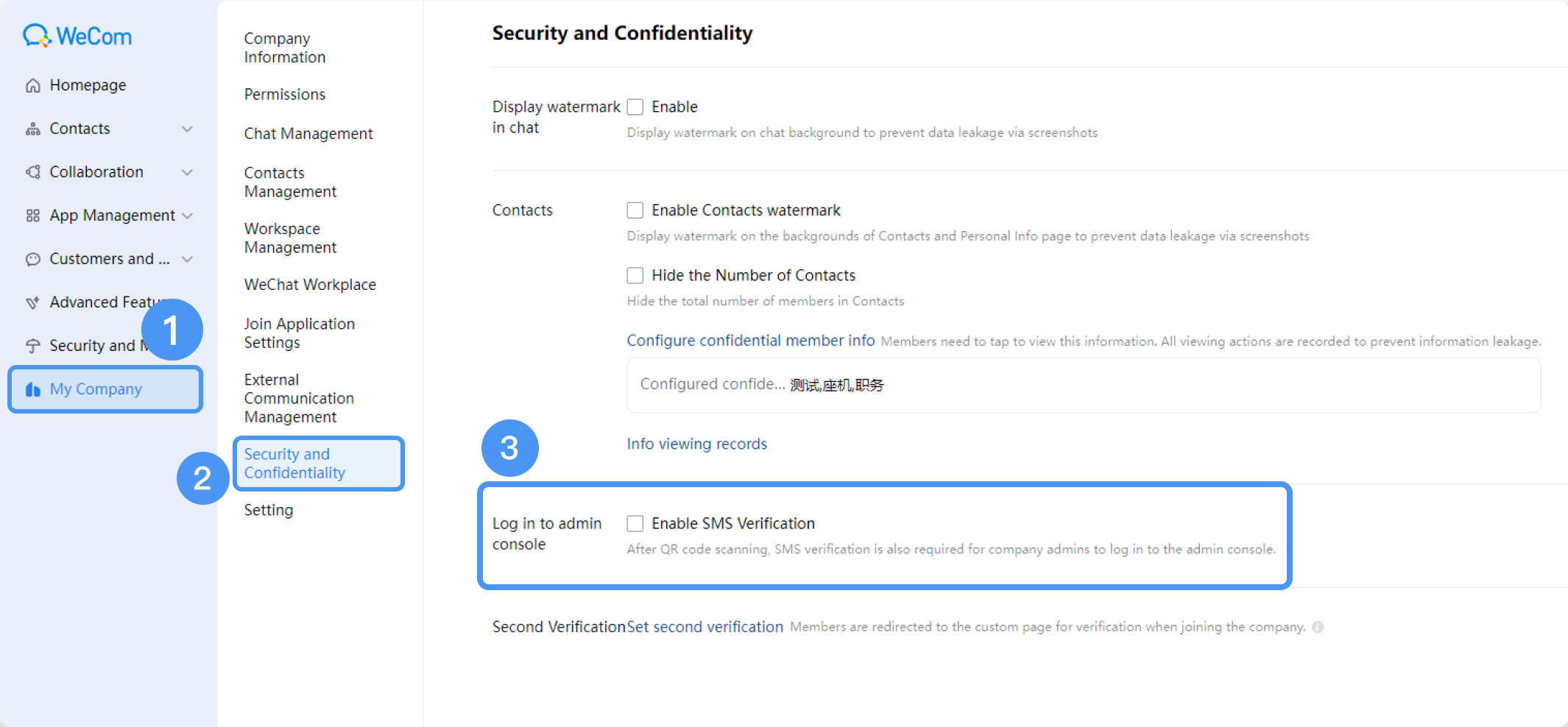Open Info viewing records link

pyautogui.click(x=697, y=444)
